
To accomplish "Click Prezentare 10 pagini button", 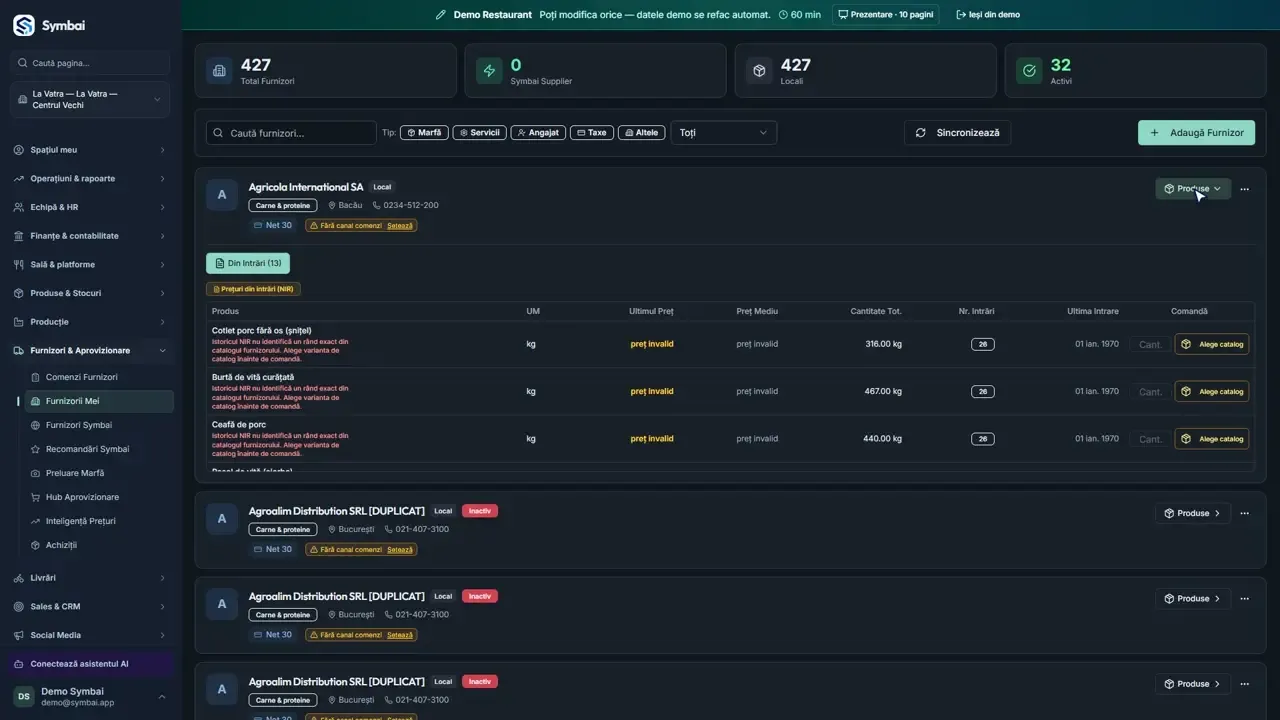I will click(x=885, y=15).
